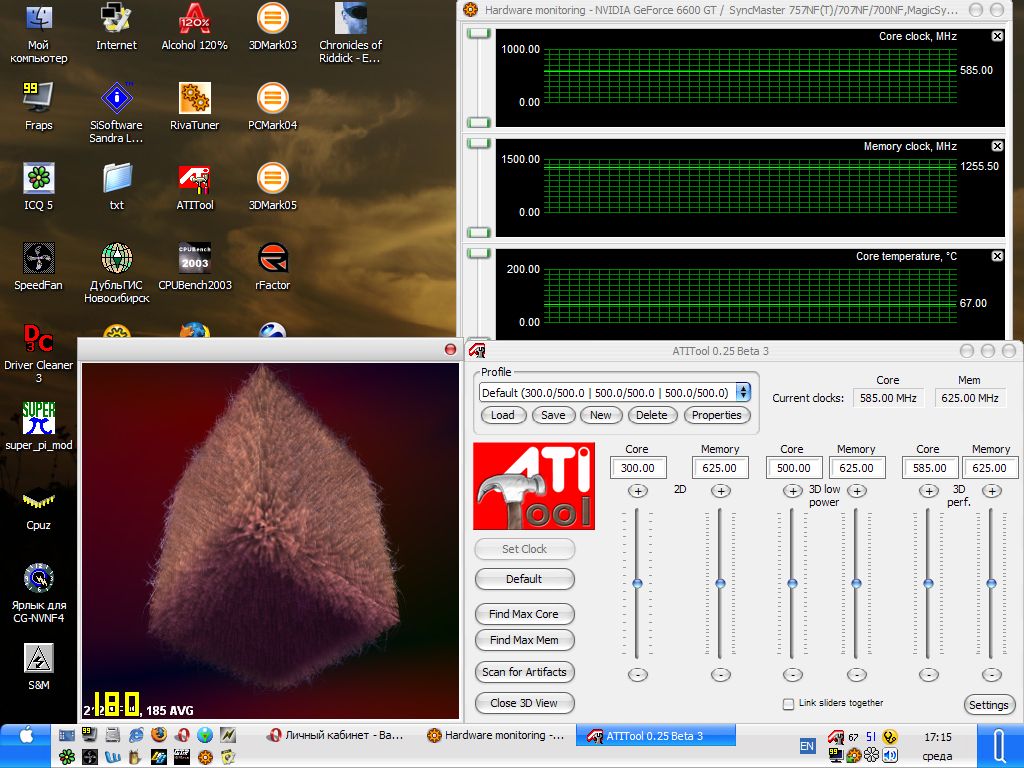Launch Internet Explorer from quick launch
The width and height of the screenshot is (1024, 768).
(x=136, y=735)
